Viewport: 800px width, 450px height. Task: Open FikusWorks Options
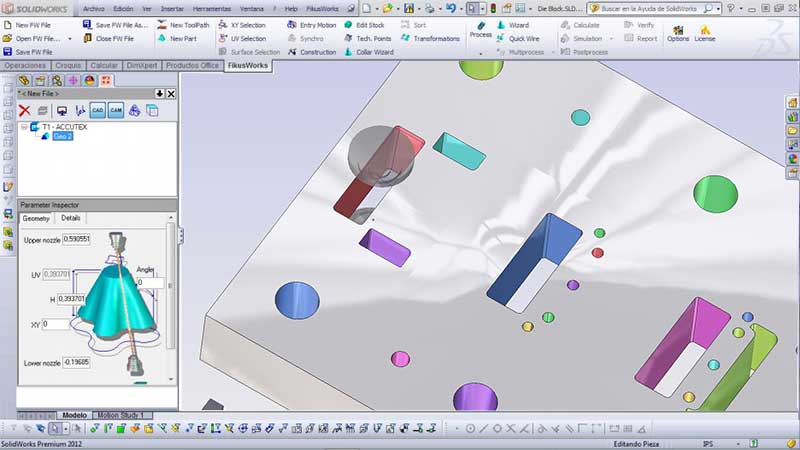pos(678,33)
